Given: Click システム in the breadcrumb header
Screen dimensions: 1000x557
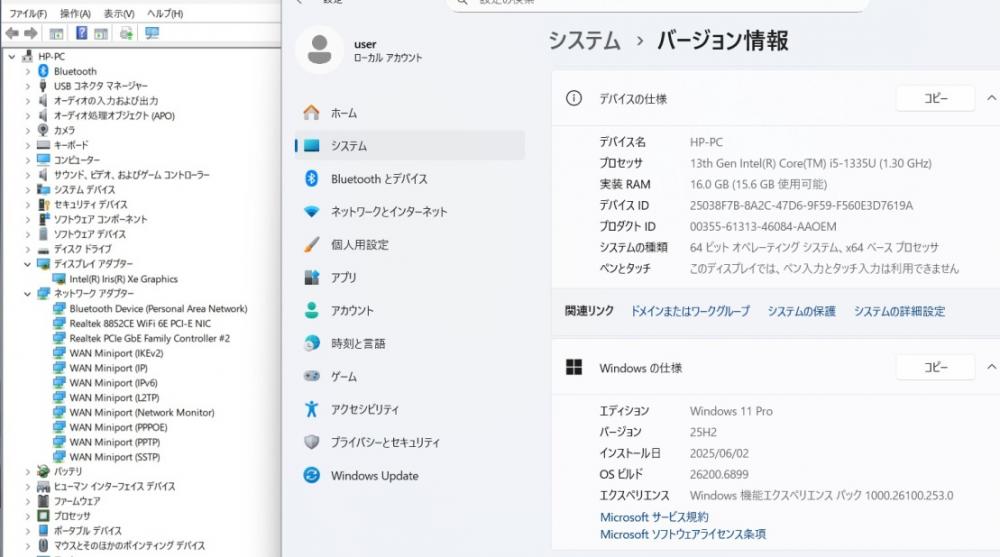Looking at the screenshot, I should point(584,41).
